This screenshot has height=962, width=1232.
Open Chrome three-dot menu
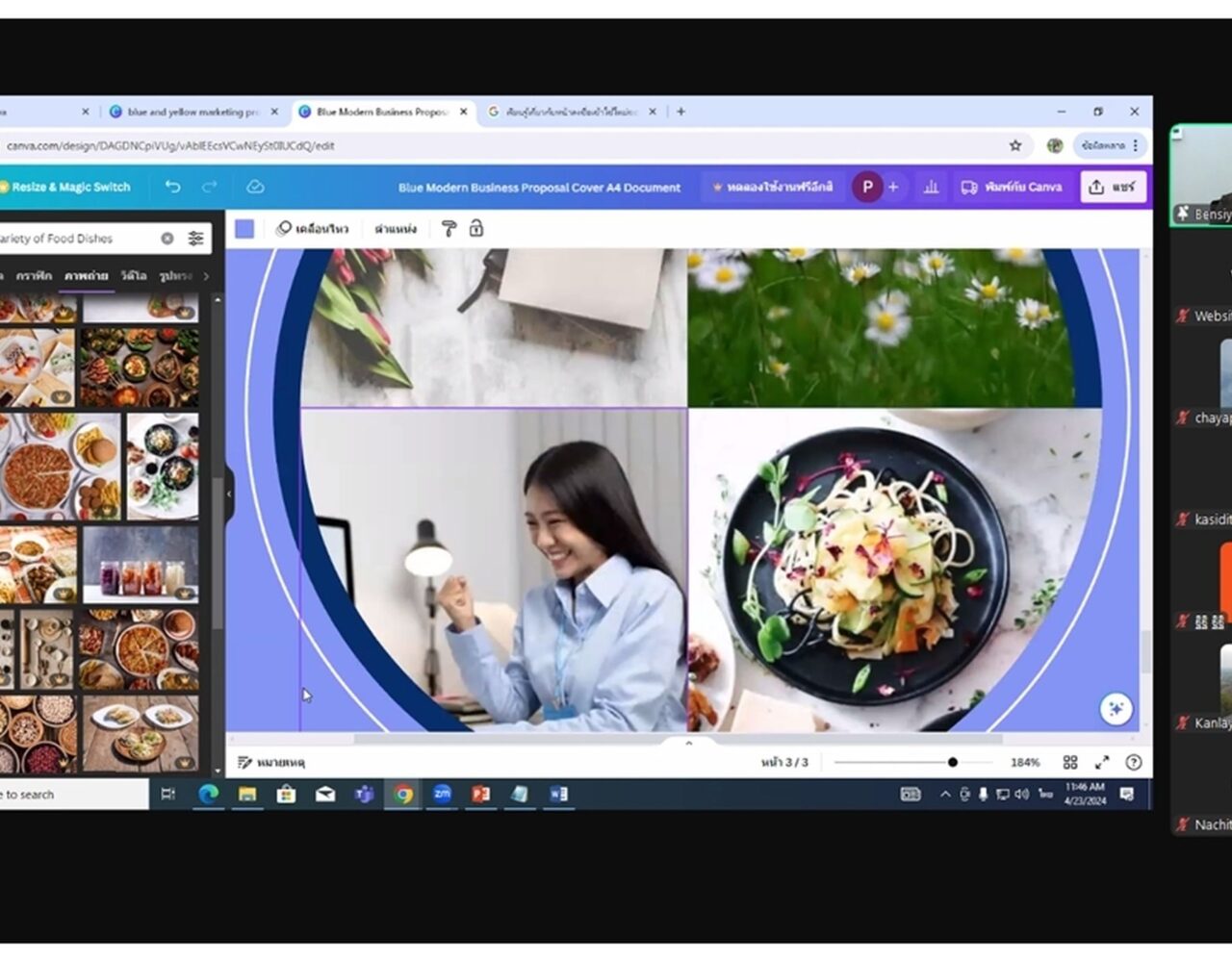point(1136,146)
